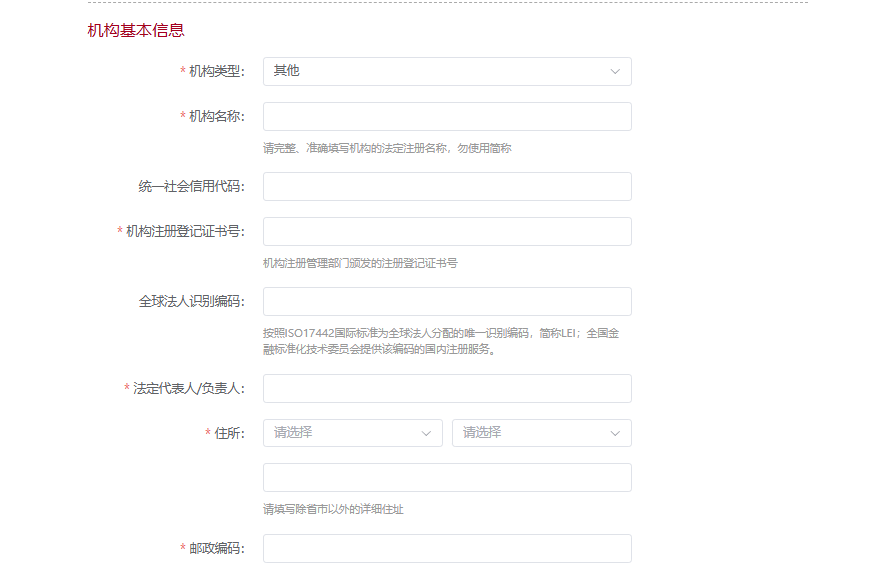The height and width of the screenshot is (575, 893).
Task: Click the chevron of second 住所 dropdown
Action: (615, 433)
